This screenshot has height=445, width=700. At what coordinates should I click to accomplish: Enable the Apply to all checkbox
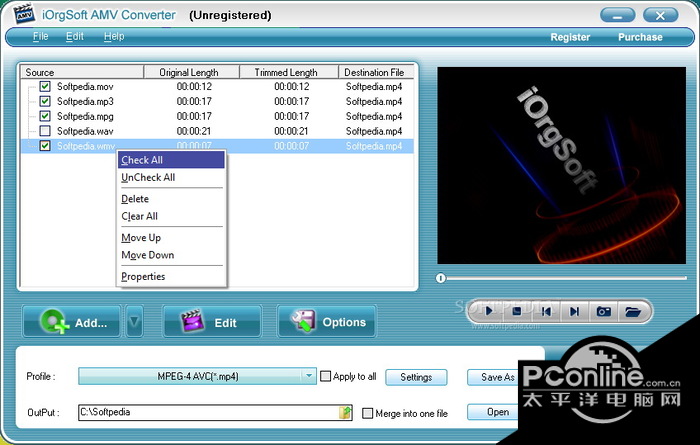(x=325, y=377)
